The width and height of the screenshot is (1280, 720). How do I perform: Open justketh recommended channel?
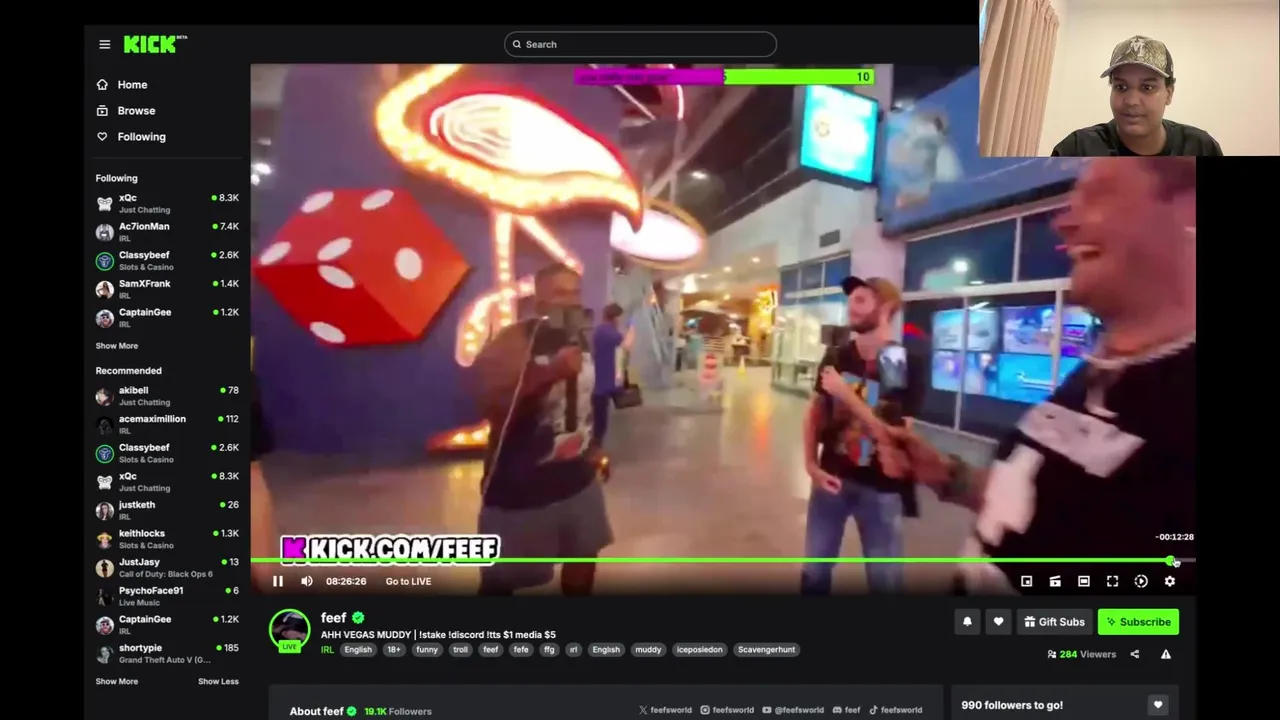(167, 510)
